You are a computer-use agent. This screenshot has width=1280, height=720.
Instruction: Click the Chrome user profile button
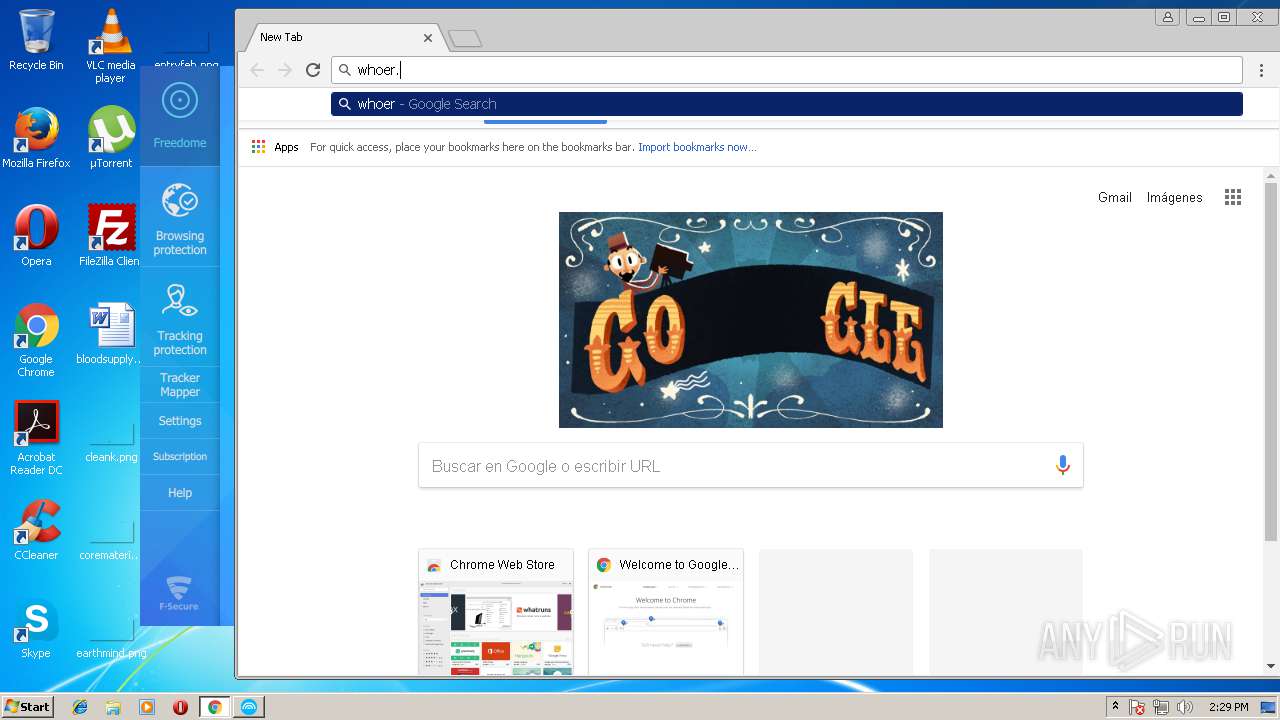point(1167,17)
